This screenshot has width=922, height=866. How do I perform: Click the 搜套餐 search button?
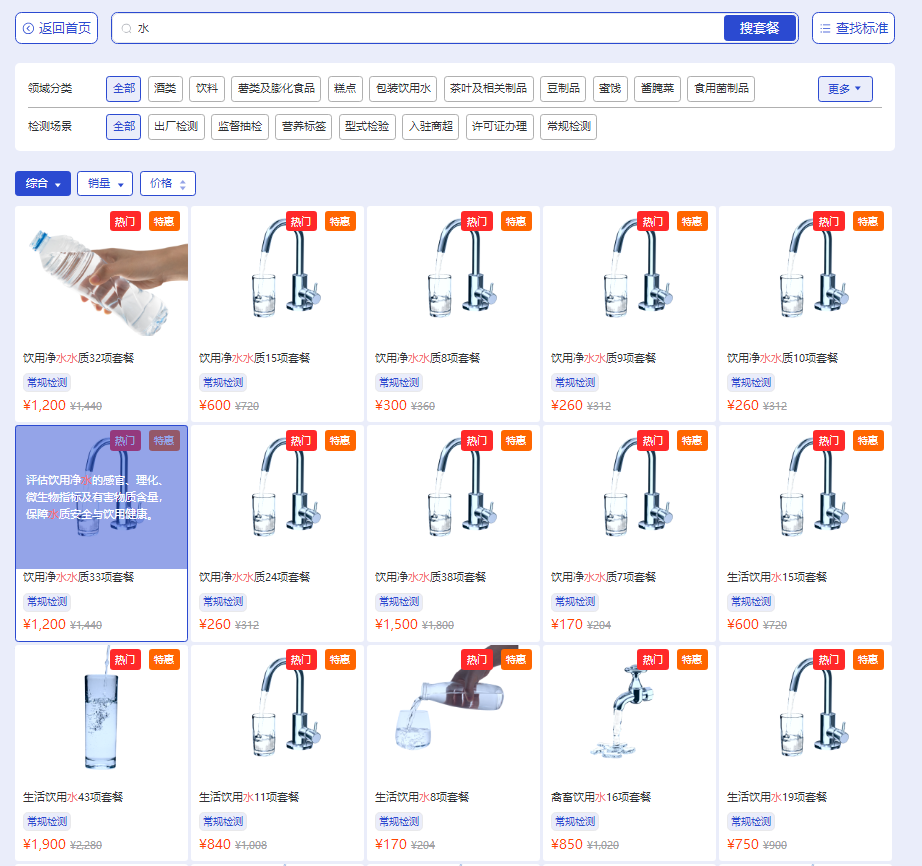click(x=759, y=28)
